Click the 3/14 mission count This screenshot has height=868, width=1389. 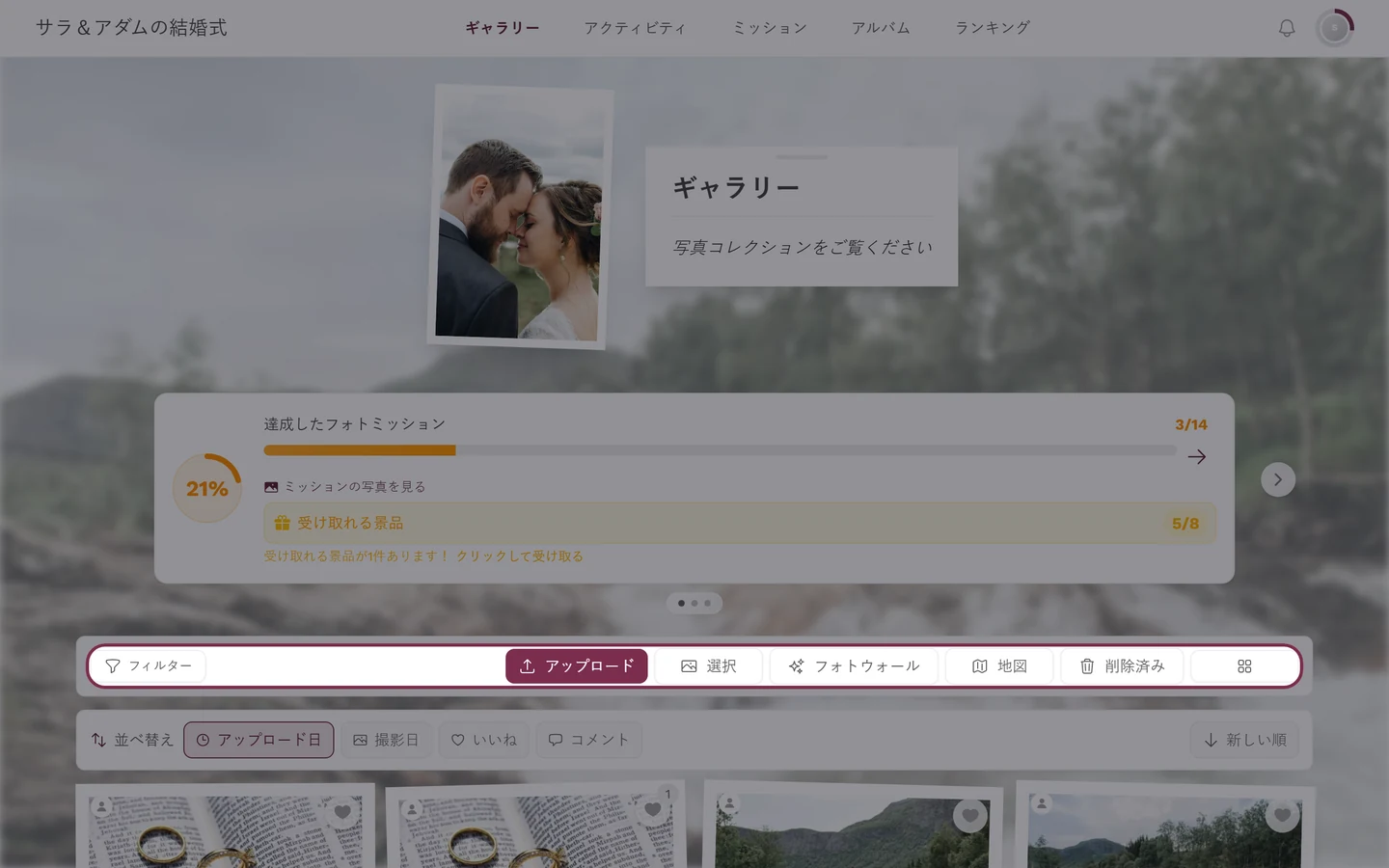point(1191,424)
